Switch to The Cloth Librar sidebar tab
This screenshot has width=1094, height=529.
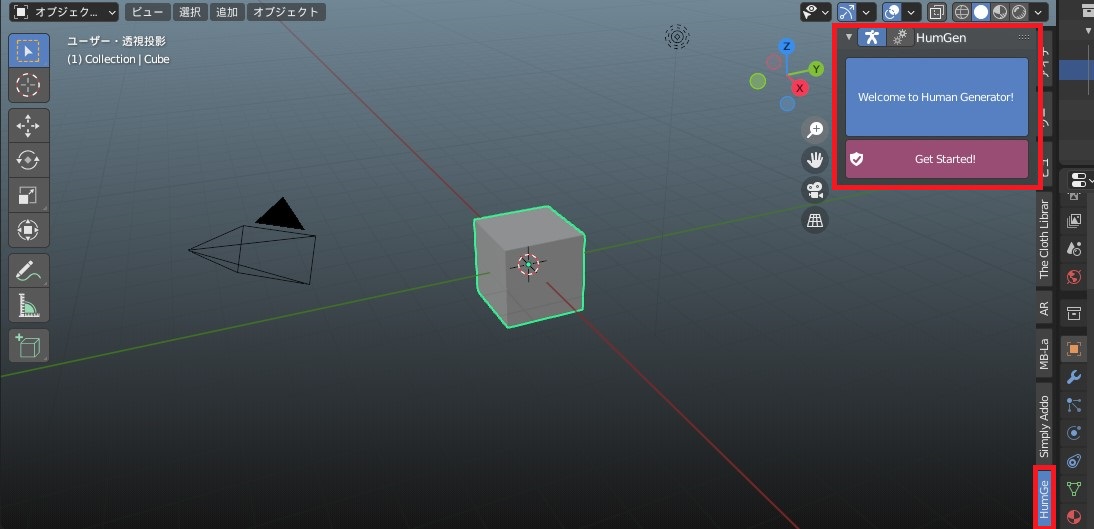(1044, 239)
